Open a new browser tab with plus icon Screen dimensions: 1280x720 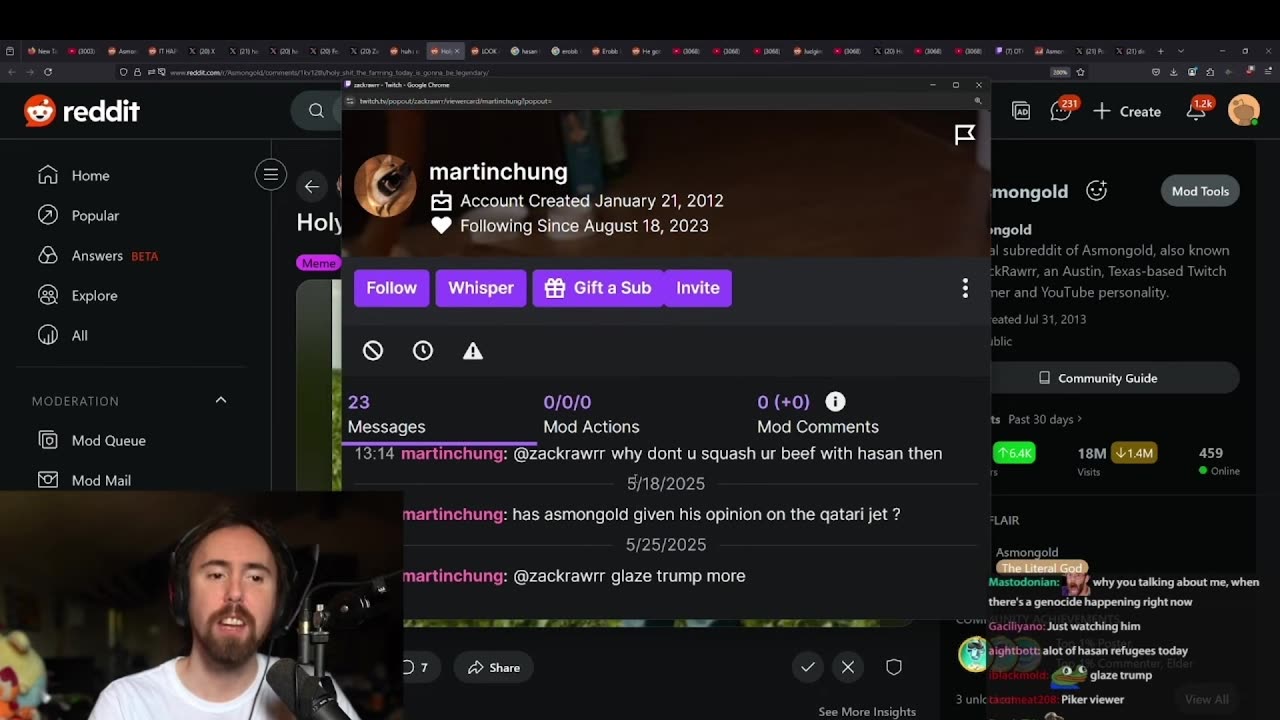(1161, 51)
